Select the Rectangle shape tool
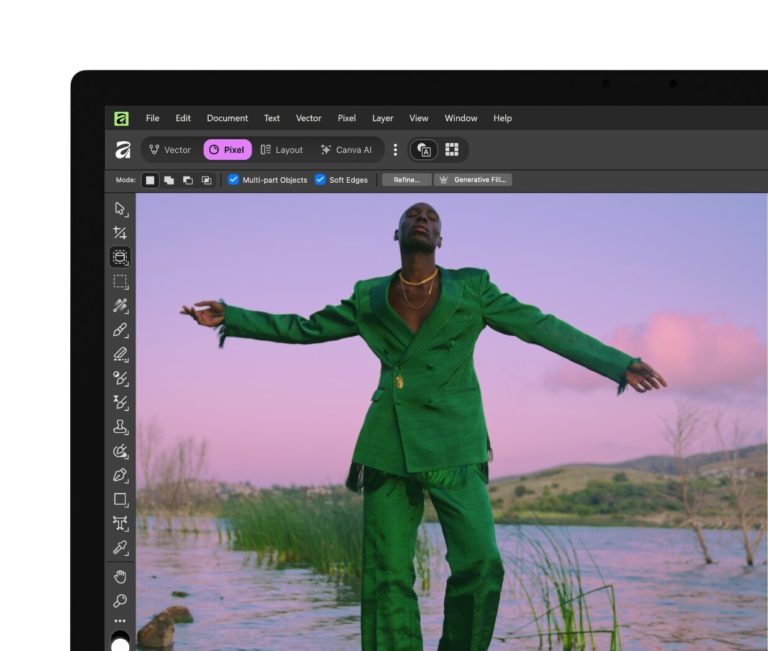The height and width of the screenshot is (651, 768). click(x=120, y=500)
